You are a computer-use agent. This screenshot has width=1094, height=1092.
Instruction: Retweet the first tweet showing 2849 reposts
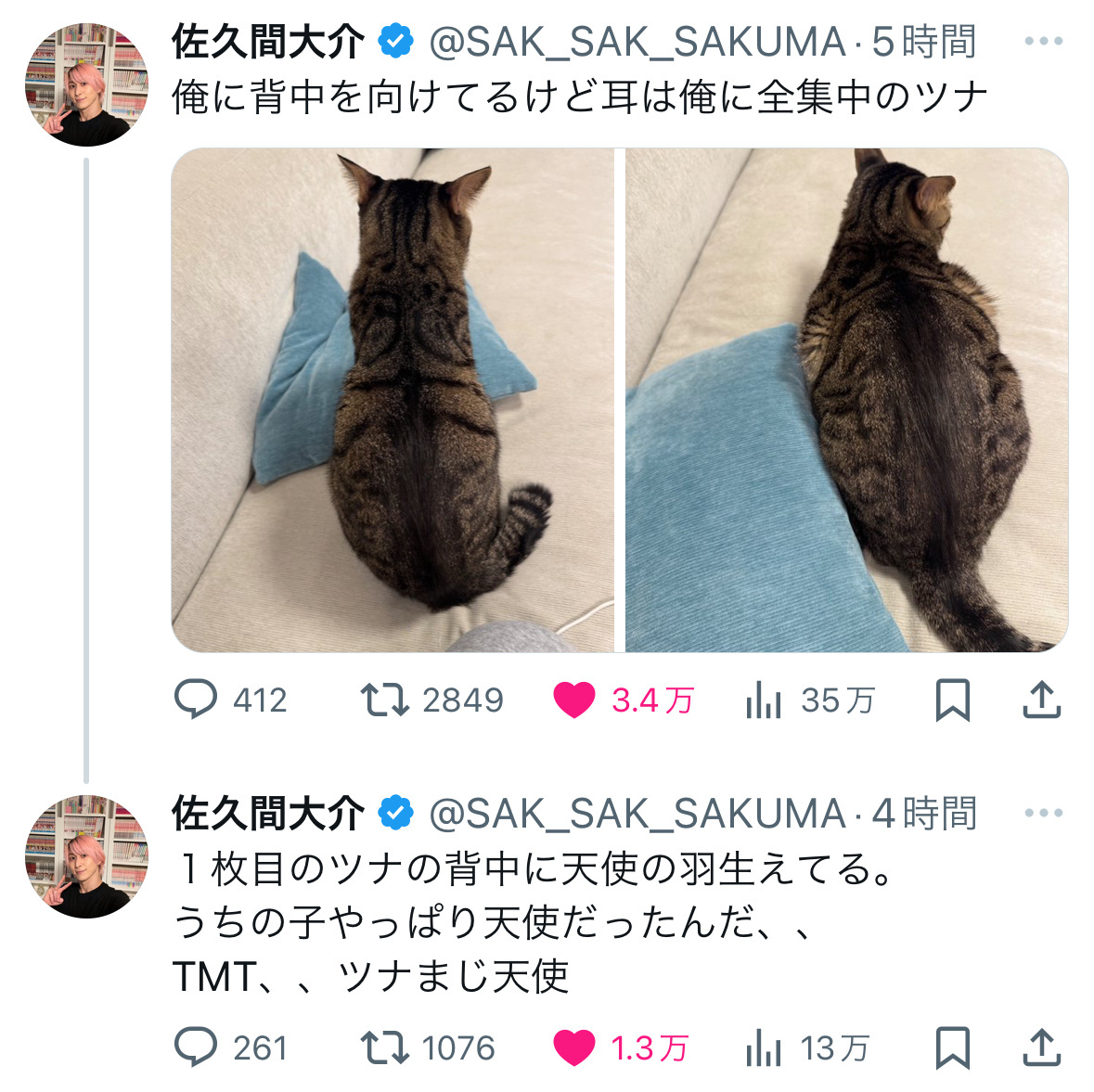[431, 700]
